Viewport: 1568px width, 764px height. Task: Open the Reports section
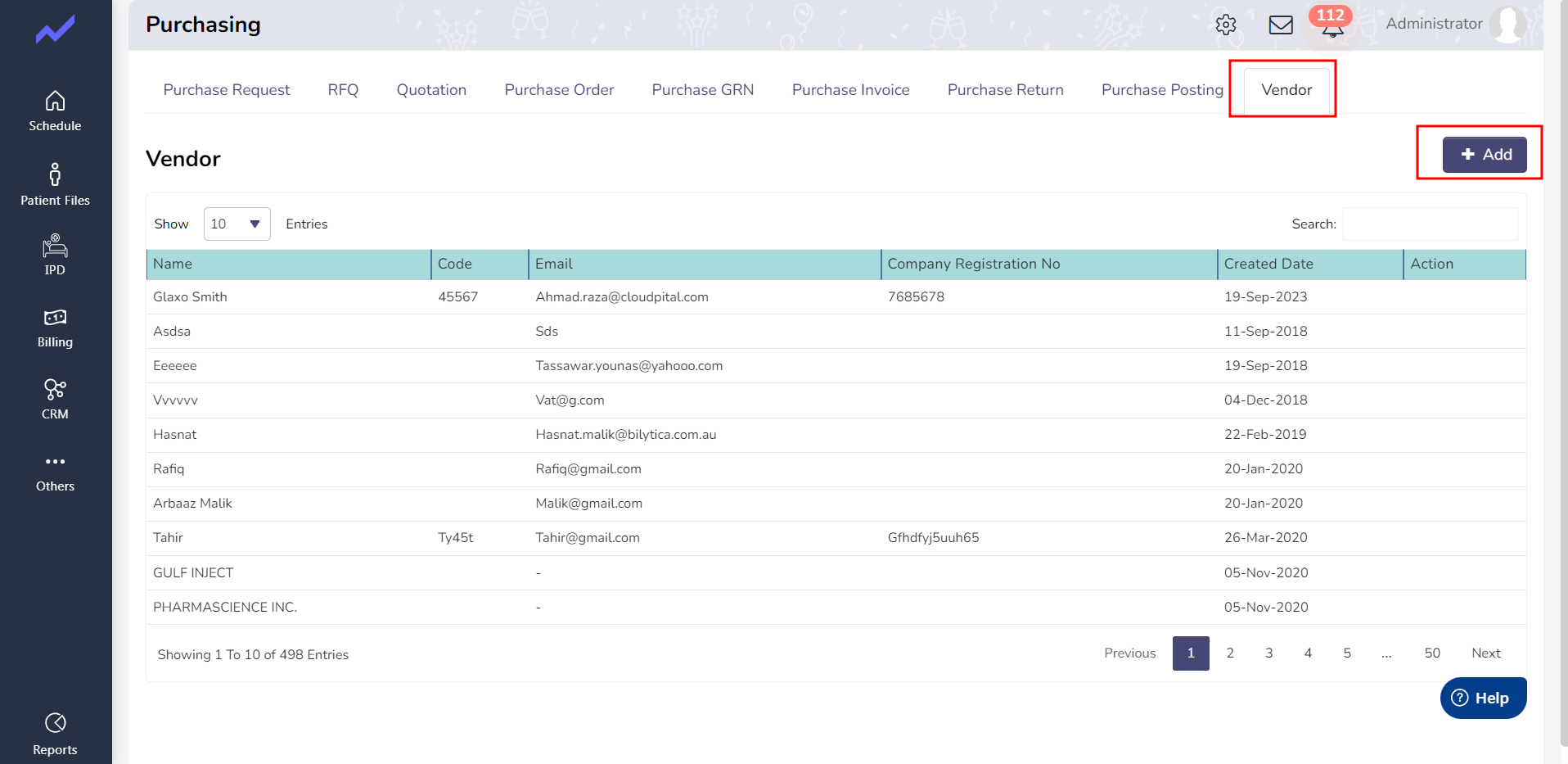pos(55,735)
